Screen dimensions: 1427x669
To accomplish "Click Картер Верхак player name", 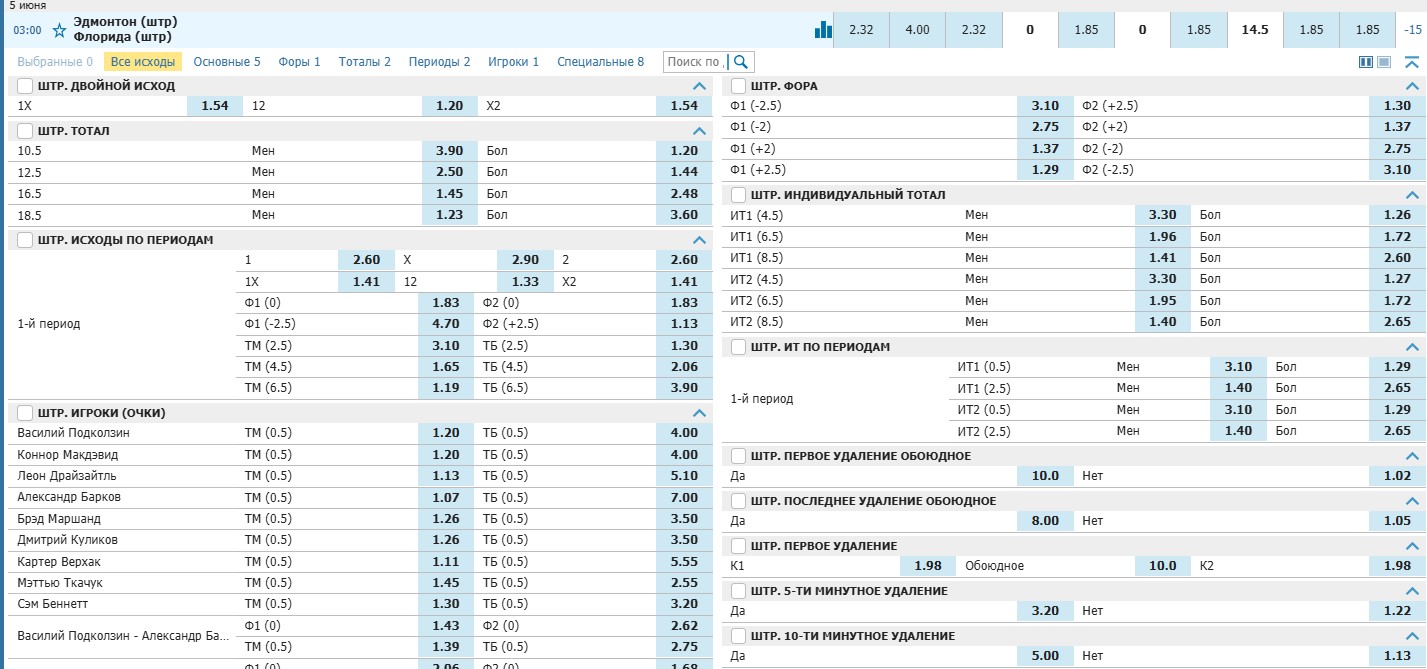I will [59, 561].
